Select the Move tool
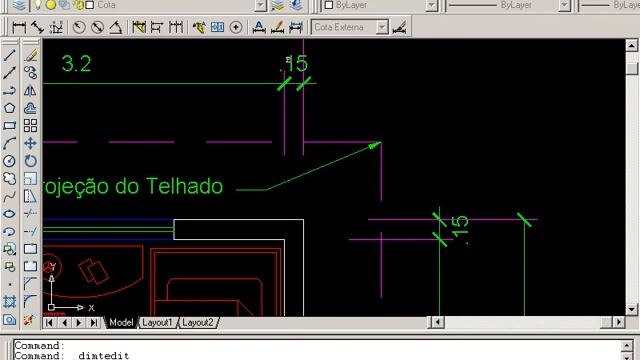This screenshot has height=360, width=640. pyautogui.click(x=30, y=143)
